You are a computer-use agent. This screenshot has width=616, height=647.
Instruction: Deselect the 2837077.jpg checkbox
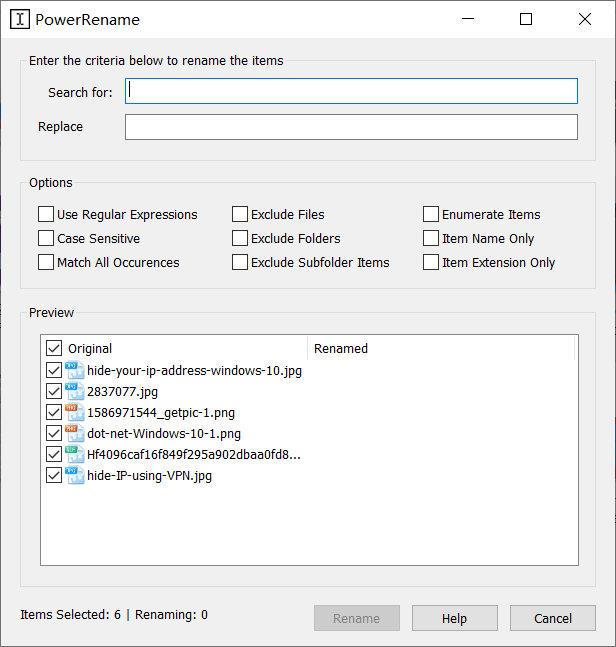(54, 391)
